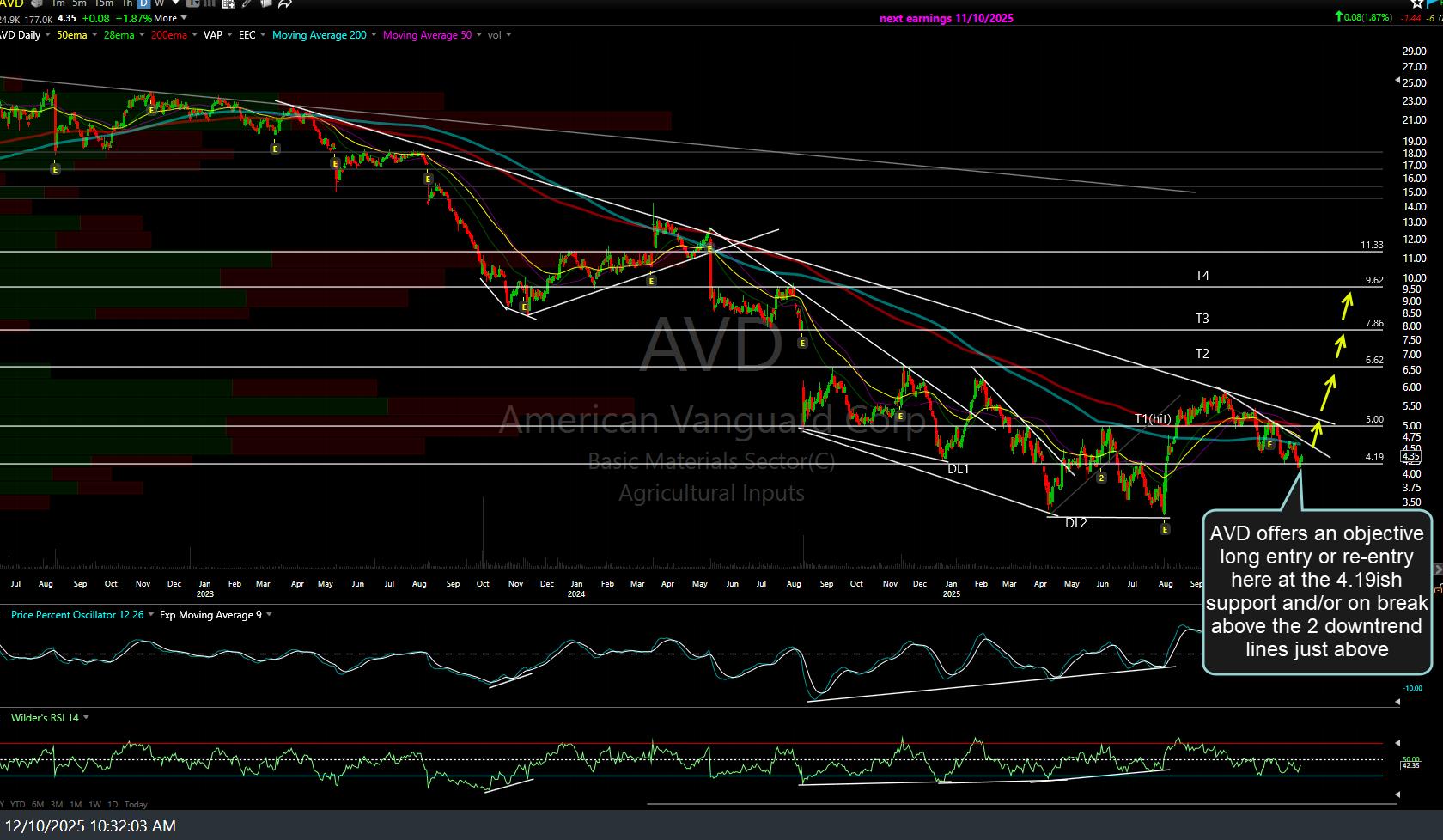The image size is (1443, 840).
Task: Click the share arrow icon in toolbar
Action: coord(284,3)
